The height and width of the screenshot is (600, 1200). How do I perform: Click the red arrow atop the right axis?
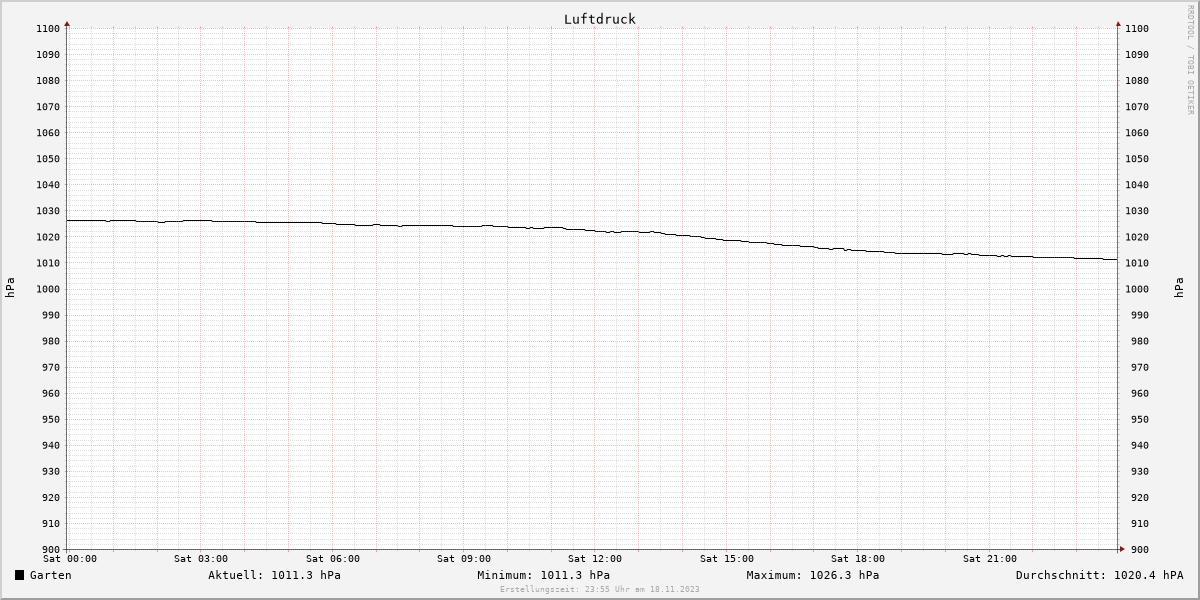click(x=1118, y=23)
